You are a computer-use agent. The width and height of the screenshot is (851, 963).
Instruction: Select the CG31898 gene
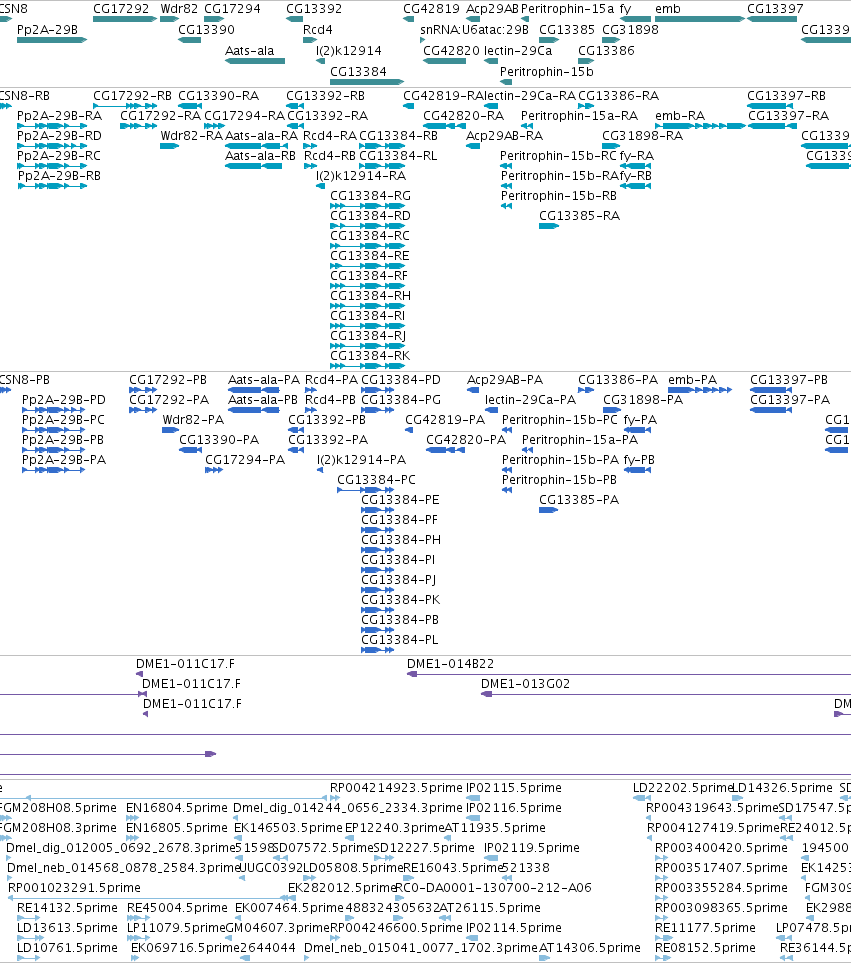[611, 40]
